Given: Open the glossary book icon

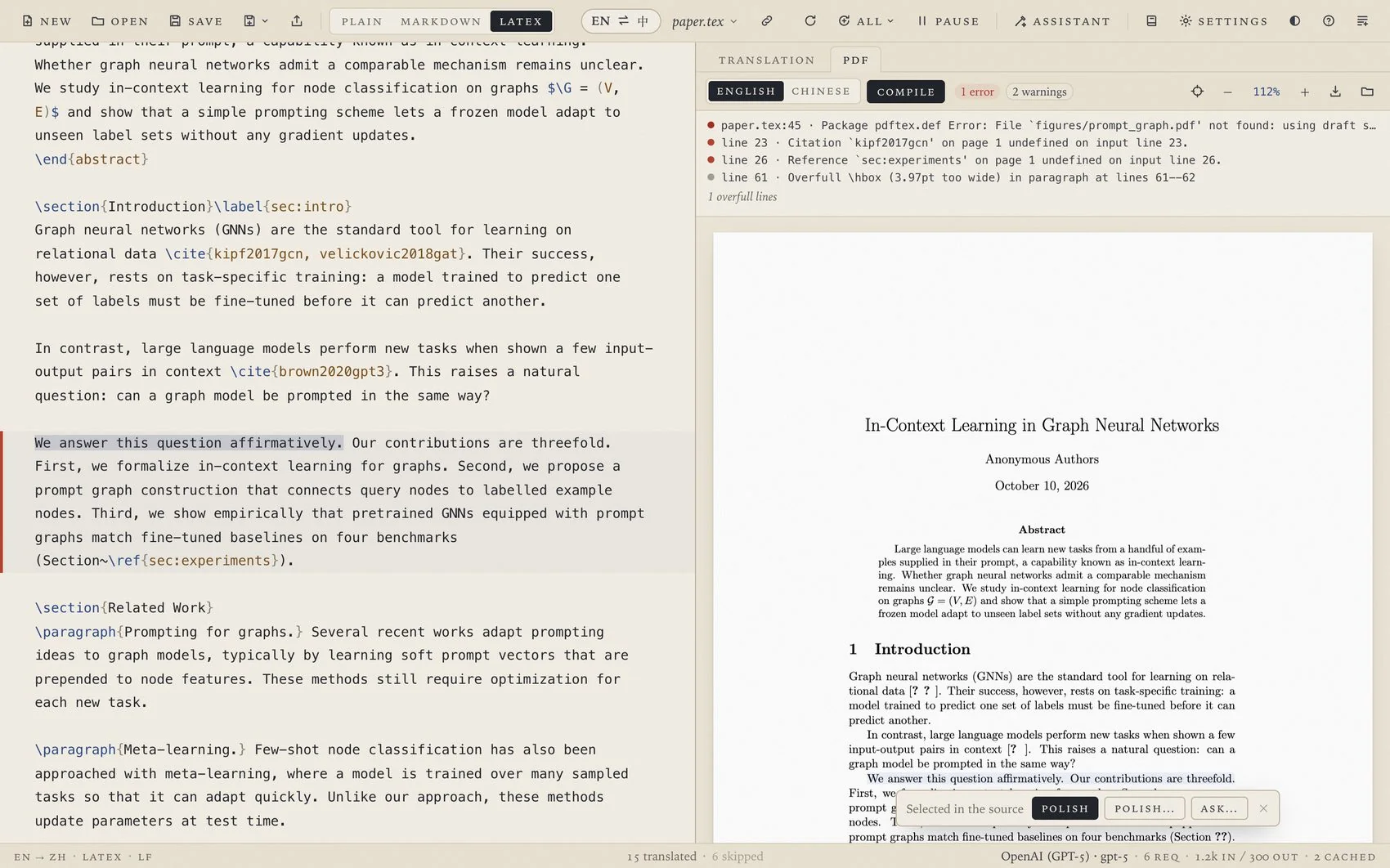Looking at the screenshot, I should pyautogui.click(x=1151, y=21).
